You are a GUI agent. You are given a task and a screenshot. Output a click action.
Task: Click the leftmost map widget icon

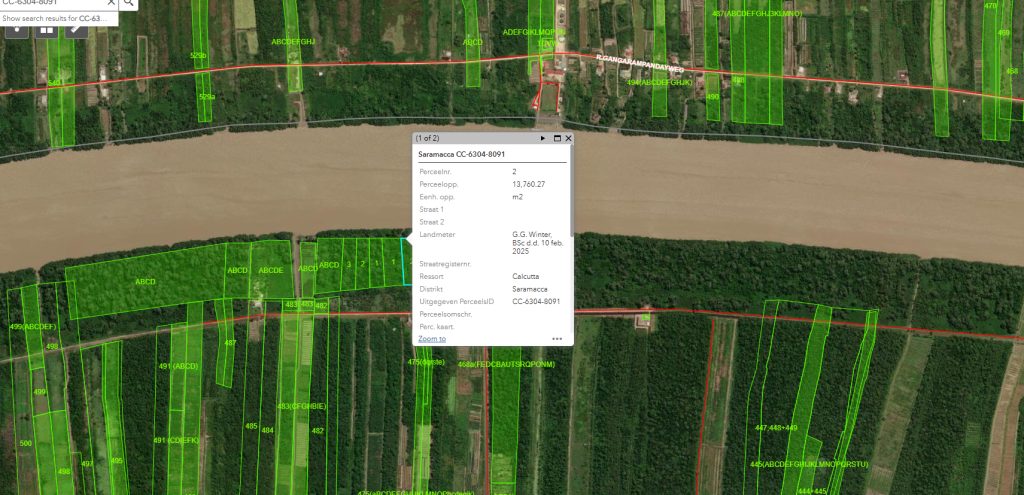[x=17, y=29]
